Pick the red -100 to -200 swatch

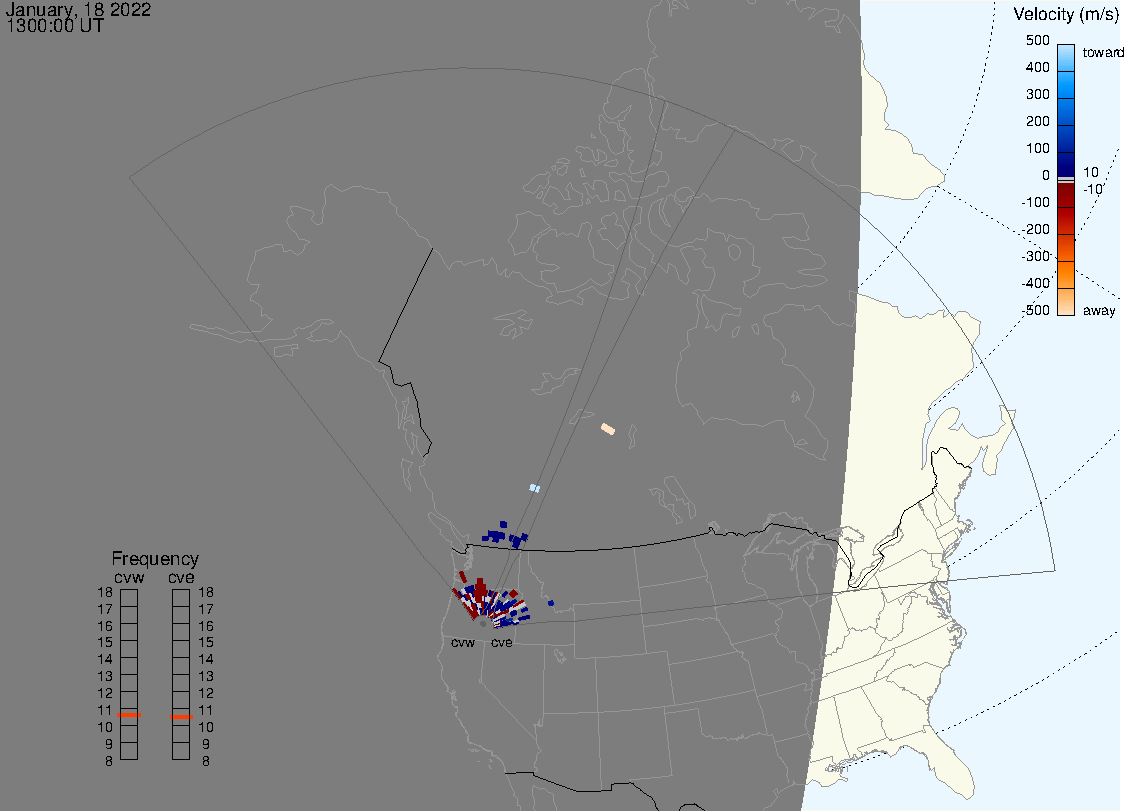1066,222
